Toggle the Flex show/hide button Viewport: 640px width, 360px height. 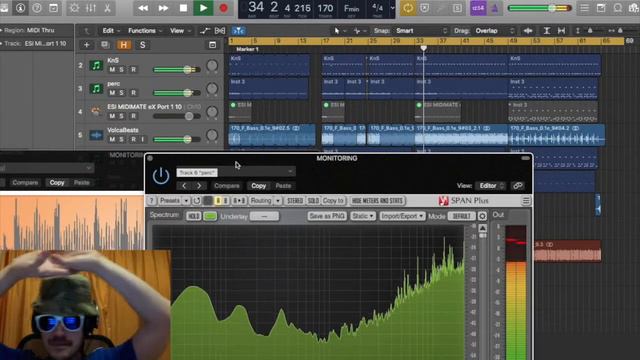[220, 31]
